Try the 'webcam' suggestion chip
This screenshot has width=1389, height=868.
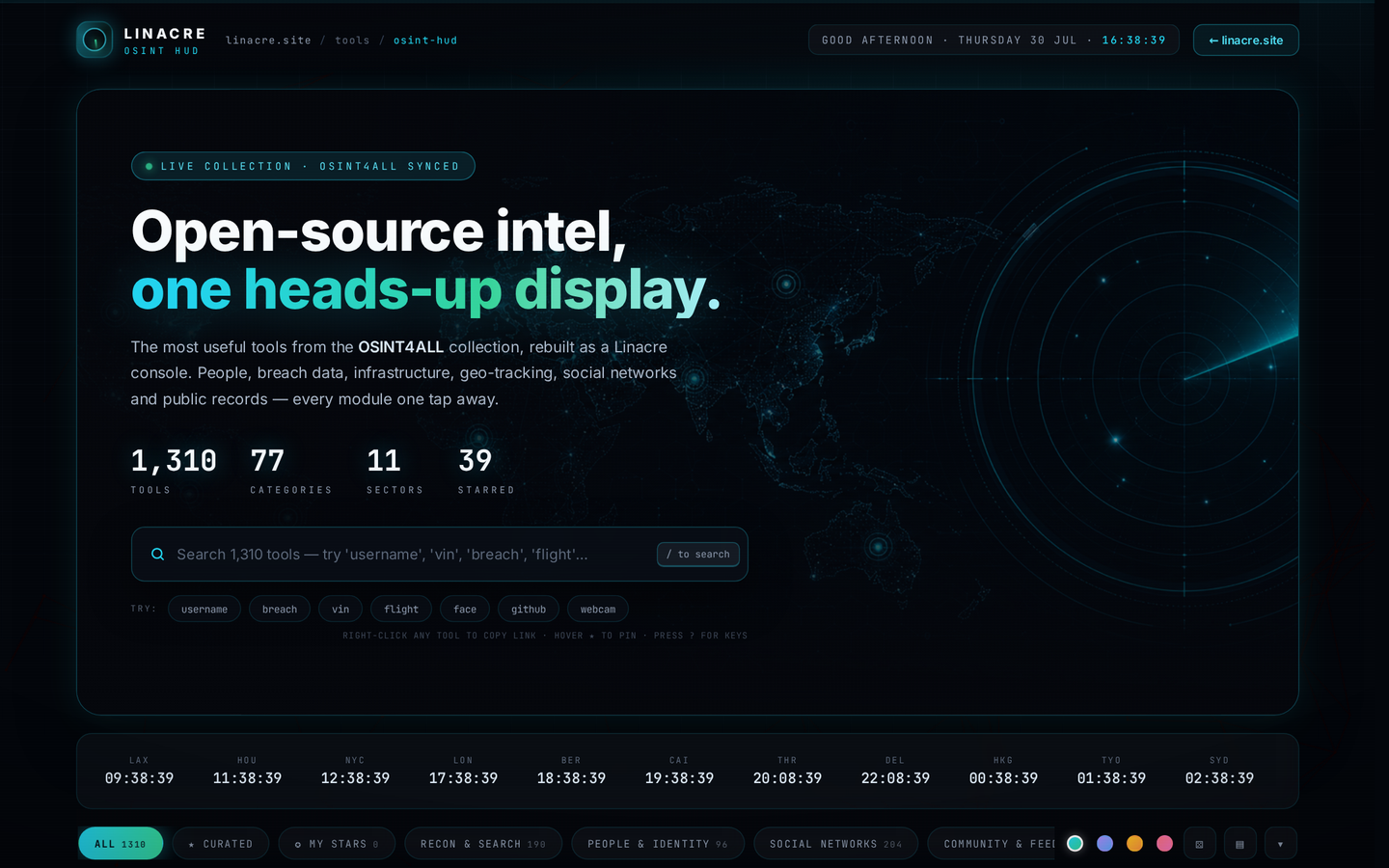598,610
